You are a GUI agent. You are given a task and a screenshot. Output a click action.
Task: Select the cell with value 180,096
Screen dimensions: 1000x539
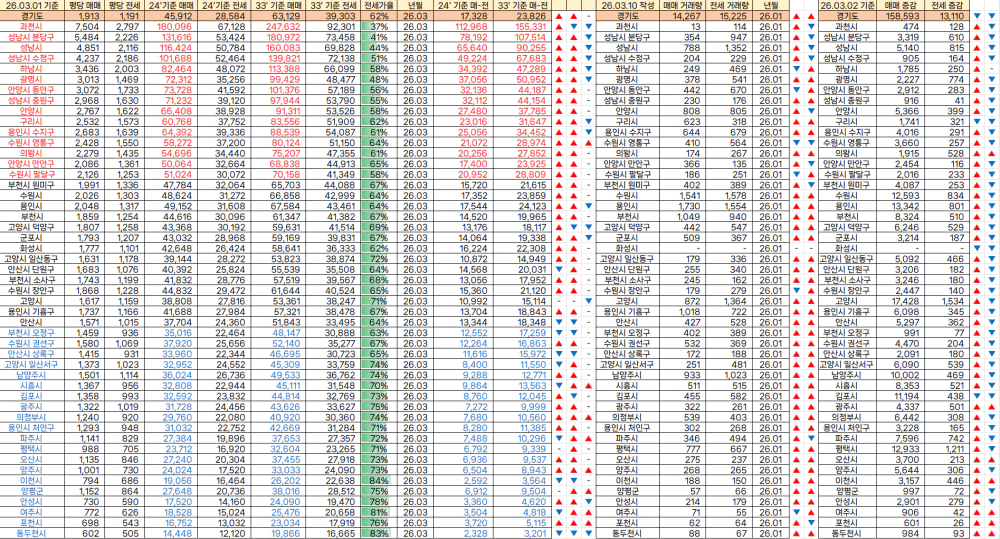(x=170, y=27)
